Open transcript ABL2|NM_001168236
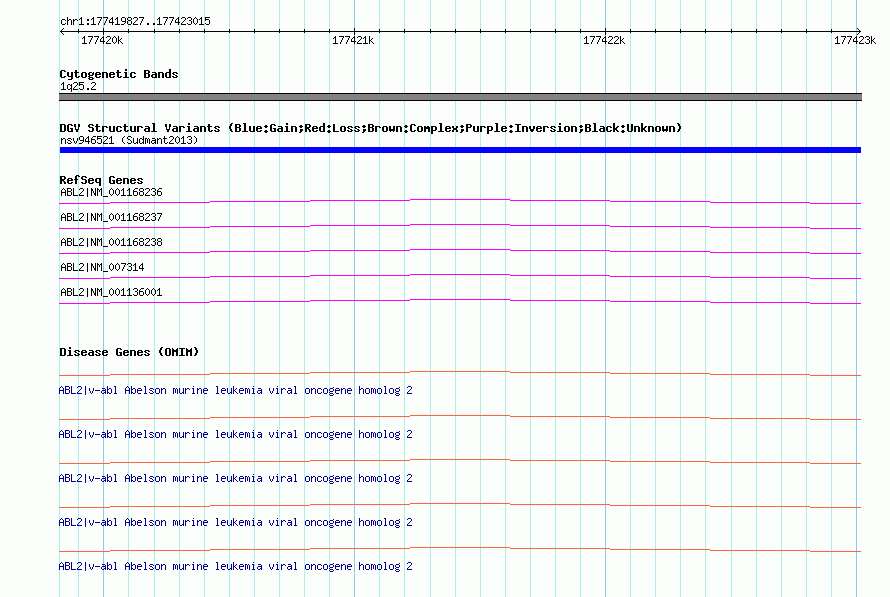The image size is (890, 597). point(111,192)
